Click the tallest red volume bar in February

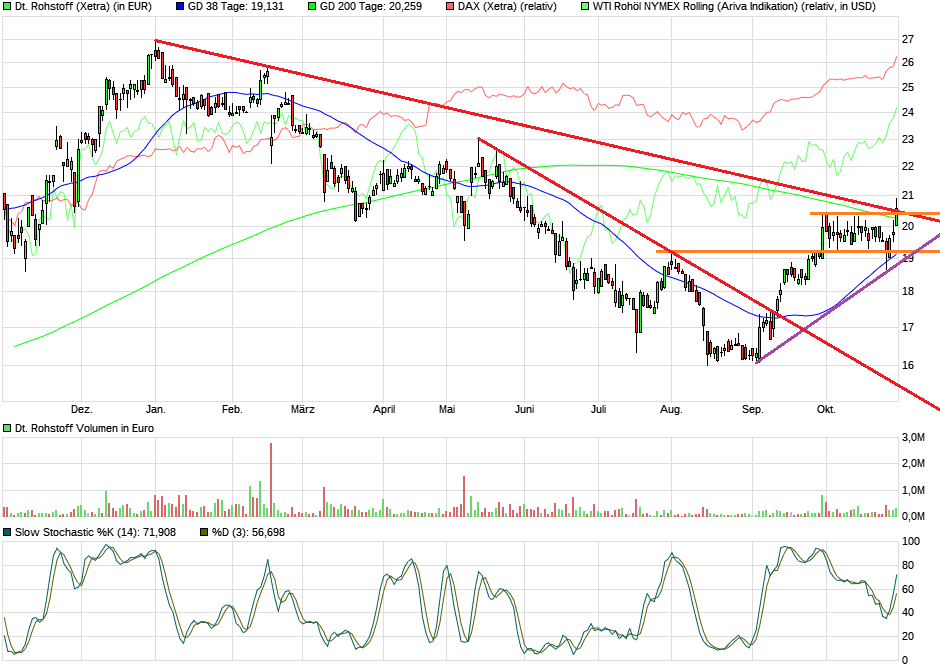[271, 479]
